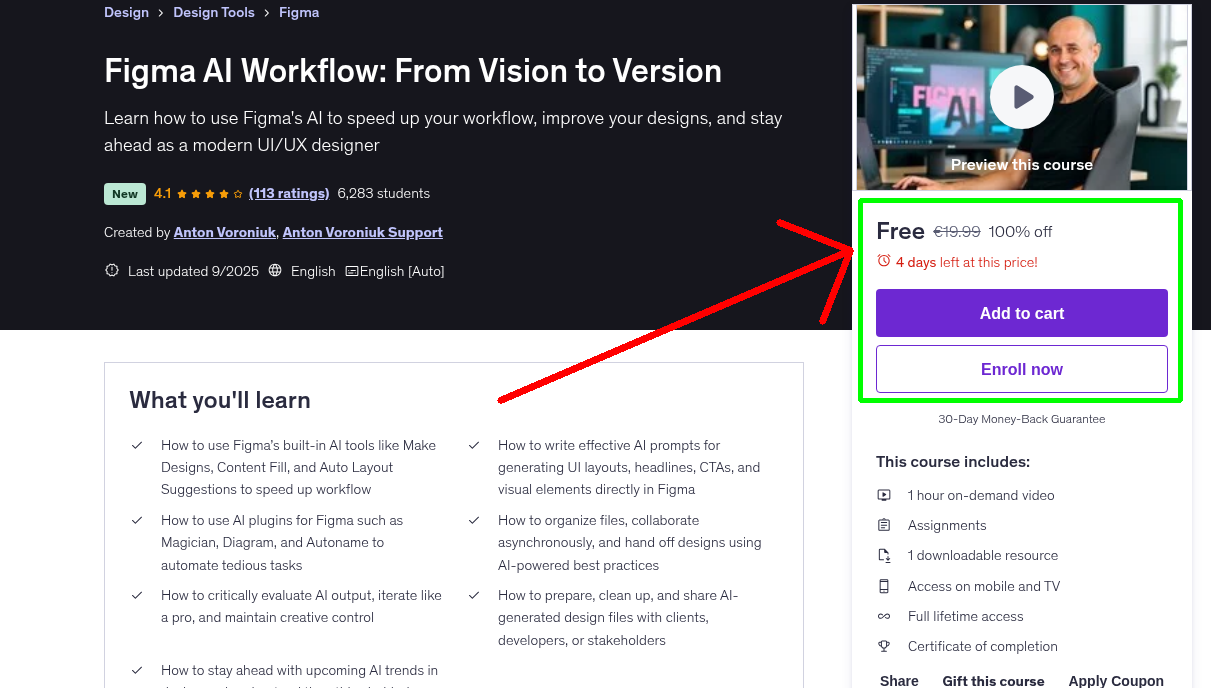The width and height of the screenshot is (1211, 688).
Task: Click the alarm clock icon
Action: pyautogui.click(x=884, y=261)
